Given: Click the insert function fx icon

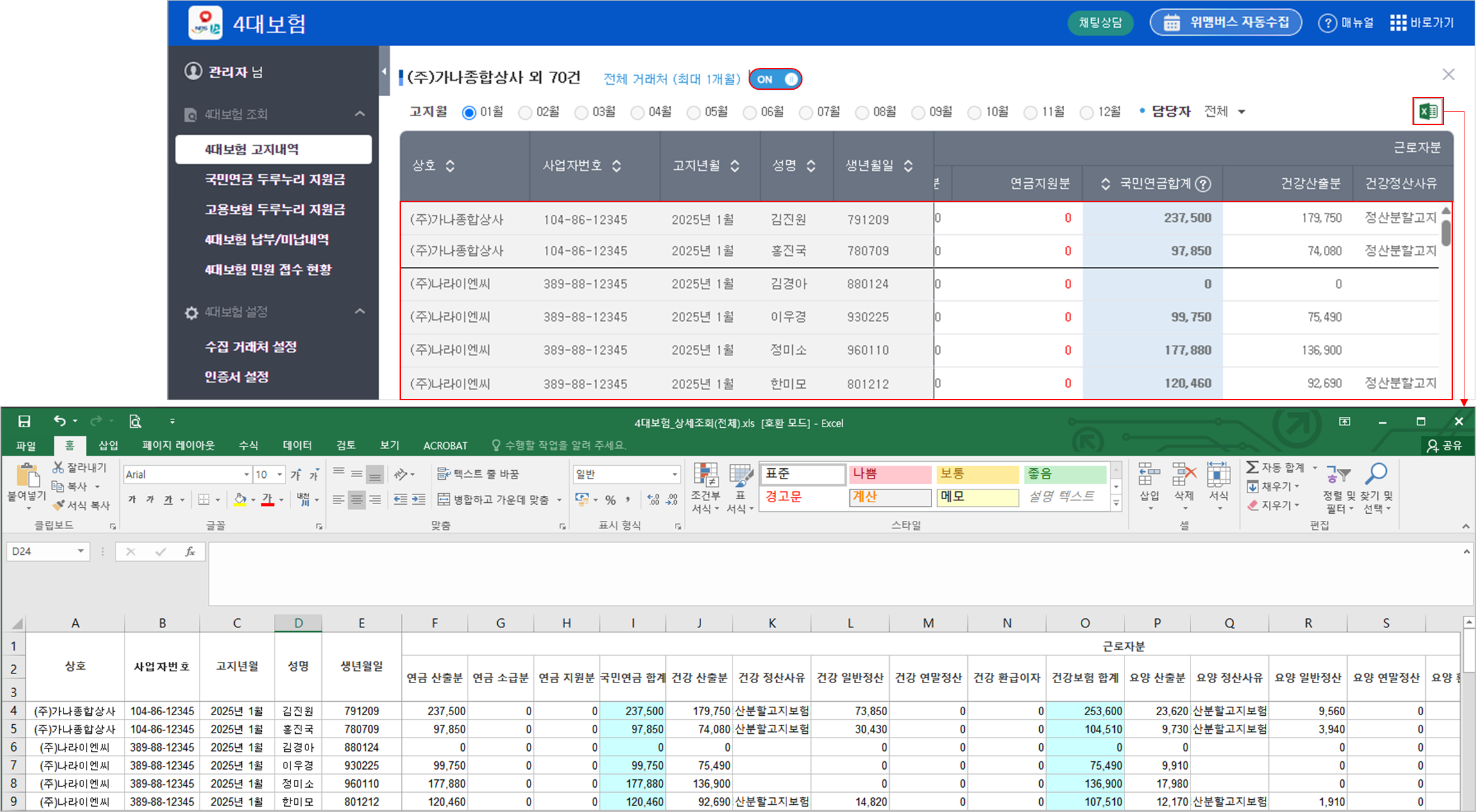Looking at the screenshot, I should (190, 552).
